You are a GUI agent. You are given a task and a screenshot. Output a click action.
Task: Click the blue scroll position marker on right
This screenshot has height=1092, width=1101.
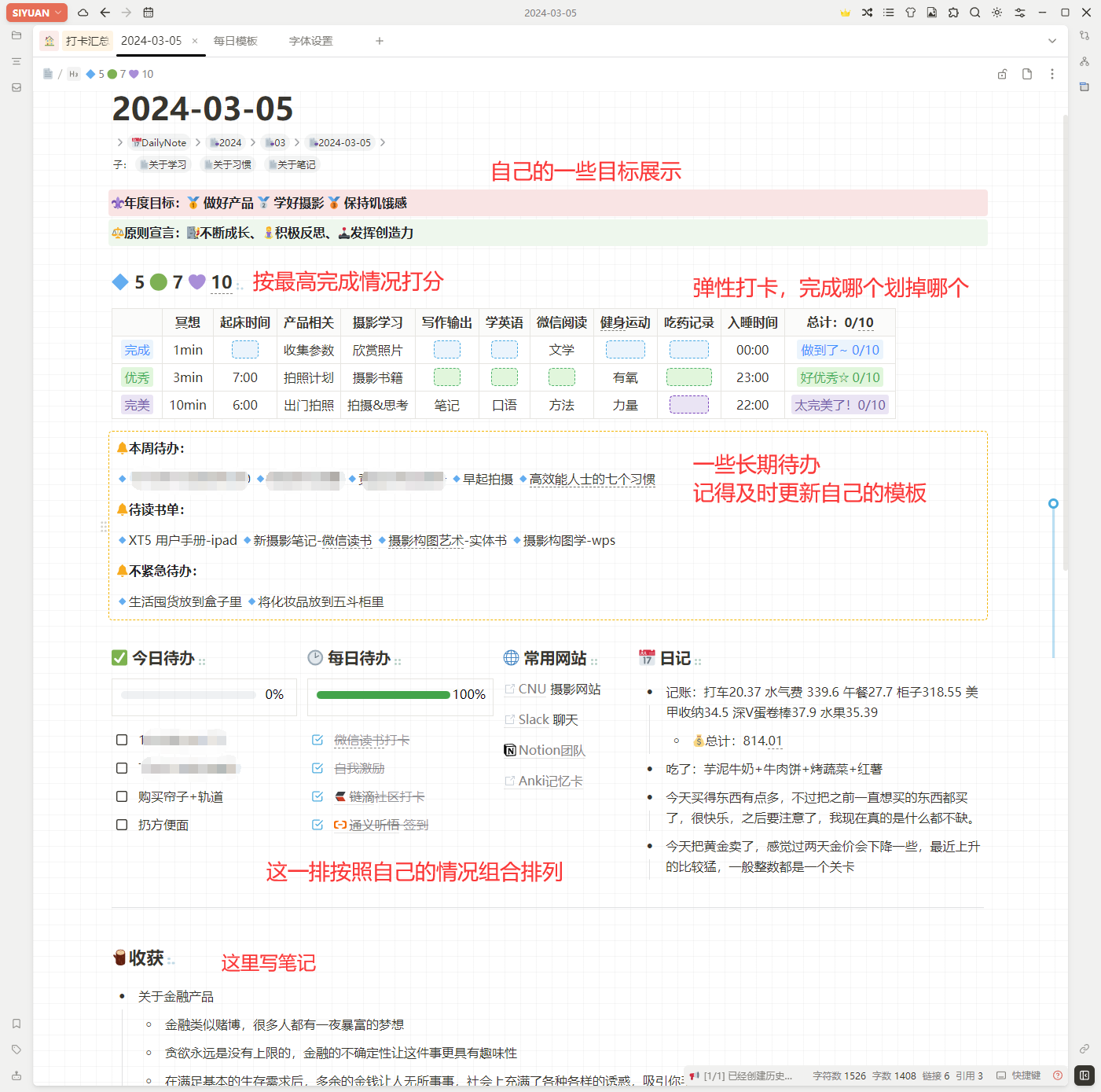(1053, 503)
